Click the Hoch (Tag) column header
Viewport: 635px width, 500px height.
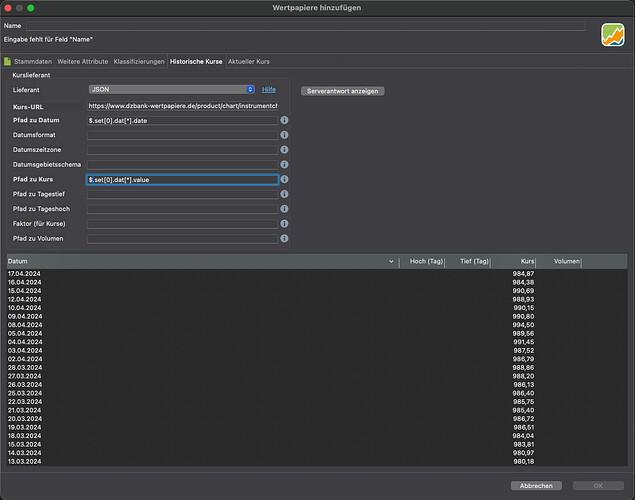tap(422, 262)
